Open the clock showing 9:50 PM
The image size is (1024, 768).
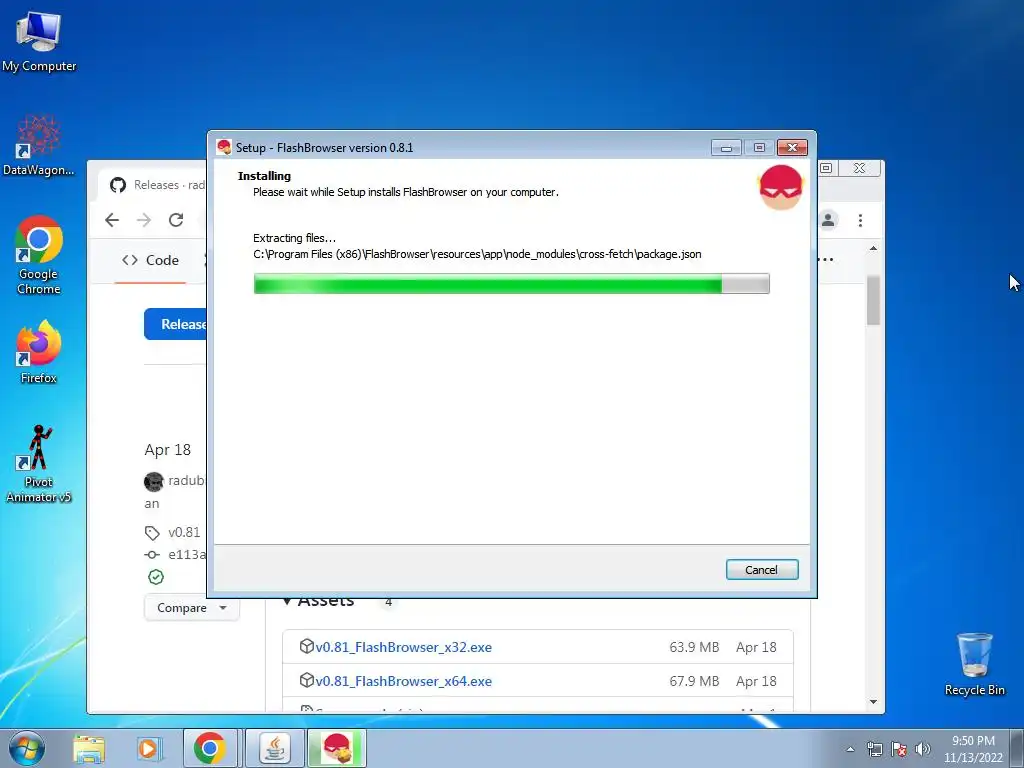(973, 749)
